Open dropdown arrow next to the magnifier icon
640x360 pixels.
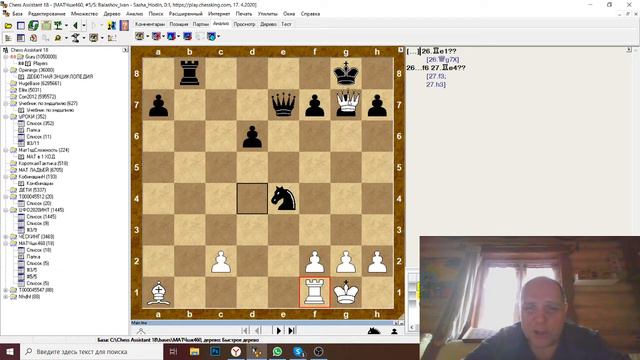pyautogui.click(x=66, y=38)
